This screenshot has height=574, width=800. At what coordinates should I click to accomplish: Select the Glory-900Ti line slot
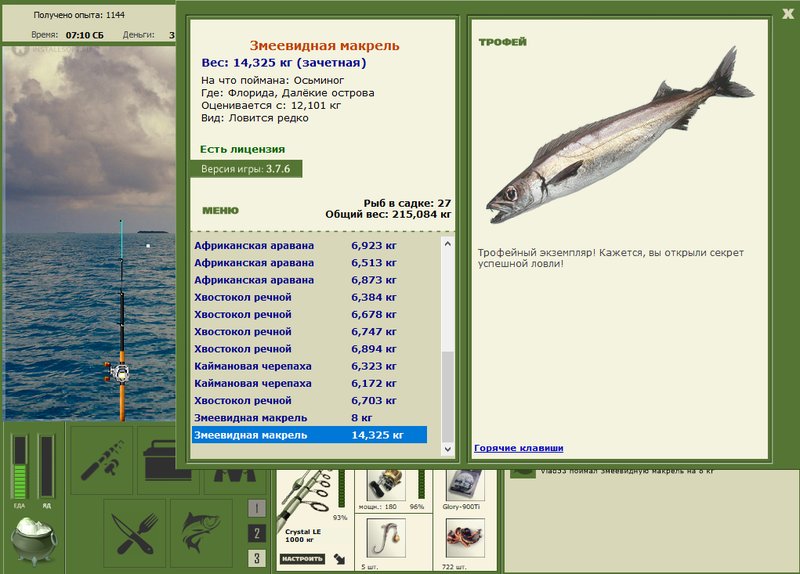465,485
